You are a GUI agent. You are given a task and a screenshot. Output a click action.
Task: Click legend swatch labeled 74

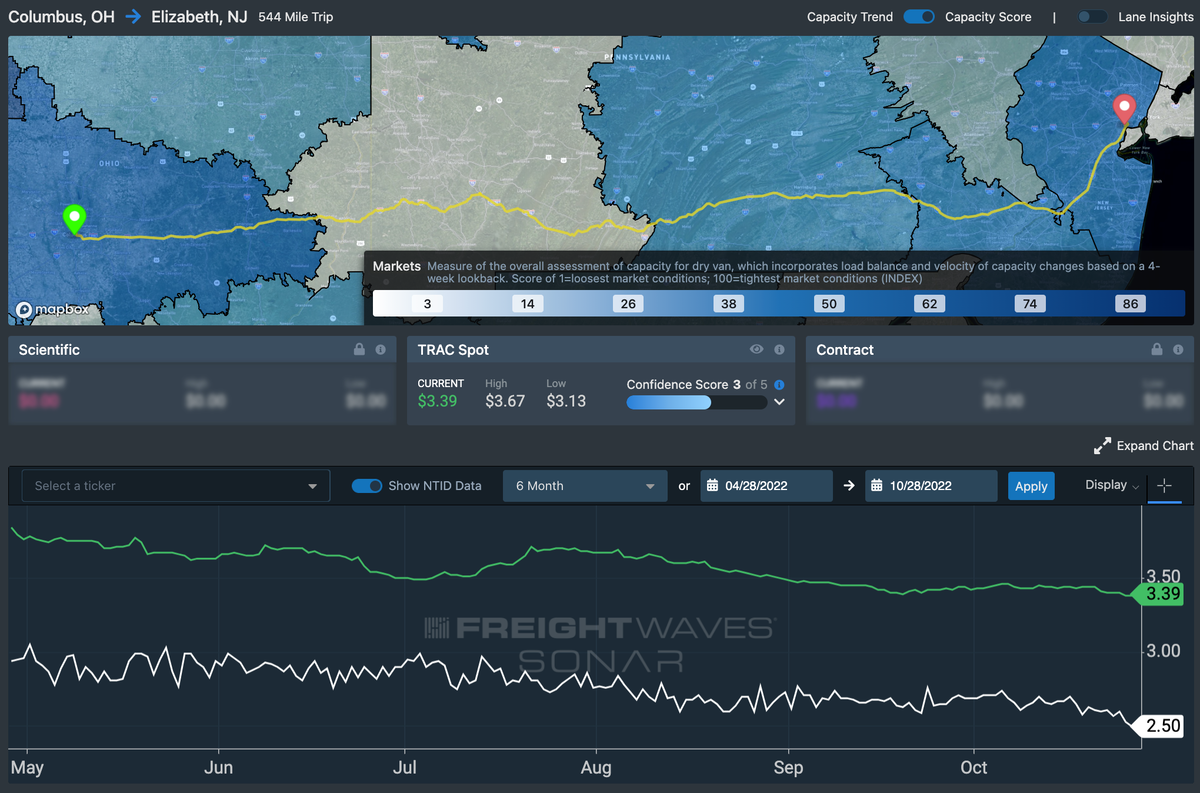[1030, 304]
